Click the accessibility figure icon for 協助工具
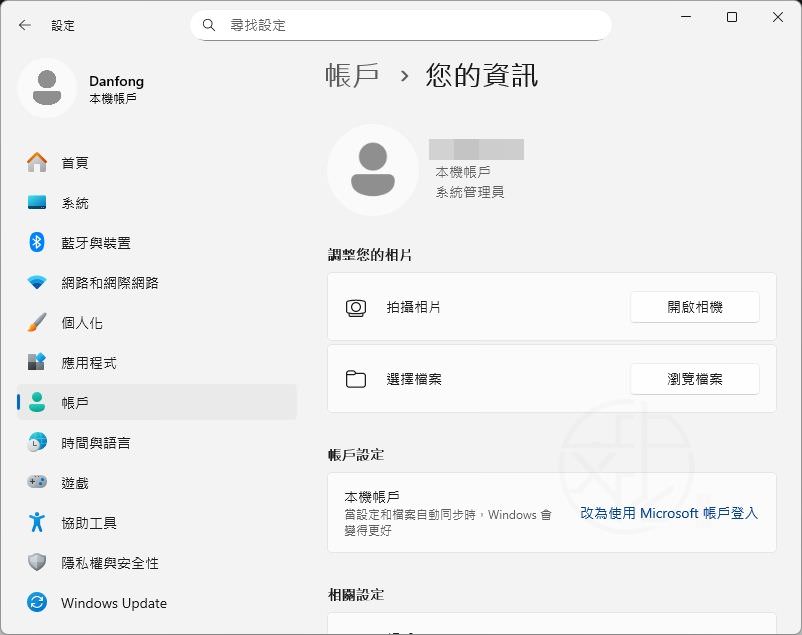The width and height of the screenshot is (802, 635). (37, 522)
